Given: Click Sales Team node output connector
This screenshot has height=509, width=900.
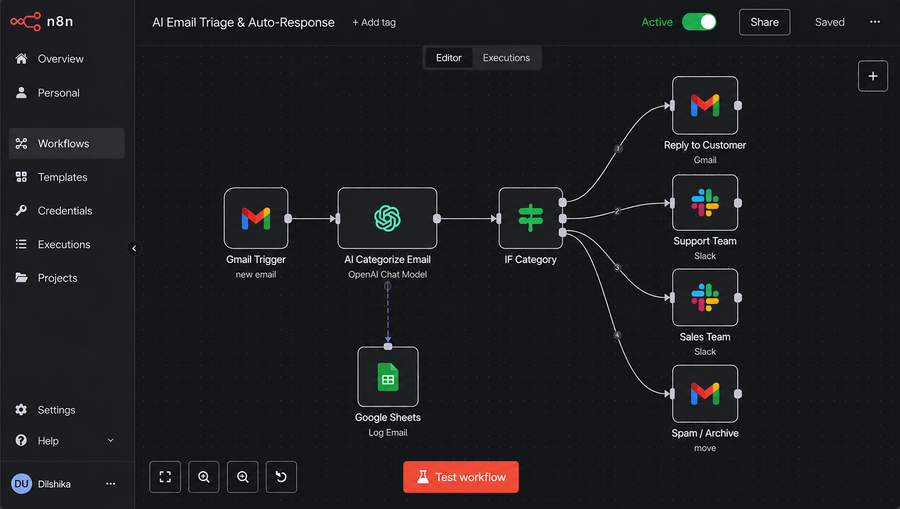Looking at the screenshot, I should tap(738, 297).
